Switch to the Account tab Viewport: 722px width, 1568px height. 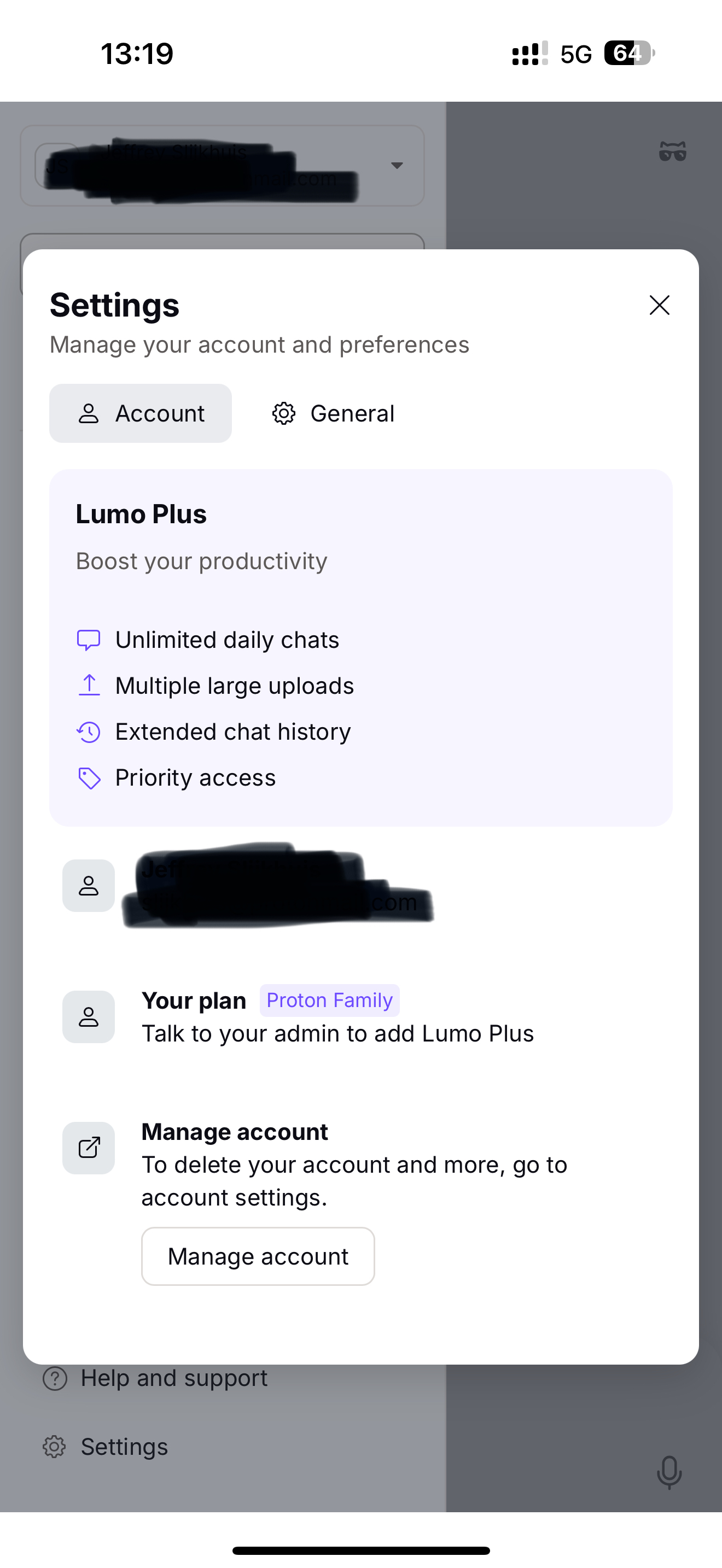pos(141,413)
